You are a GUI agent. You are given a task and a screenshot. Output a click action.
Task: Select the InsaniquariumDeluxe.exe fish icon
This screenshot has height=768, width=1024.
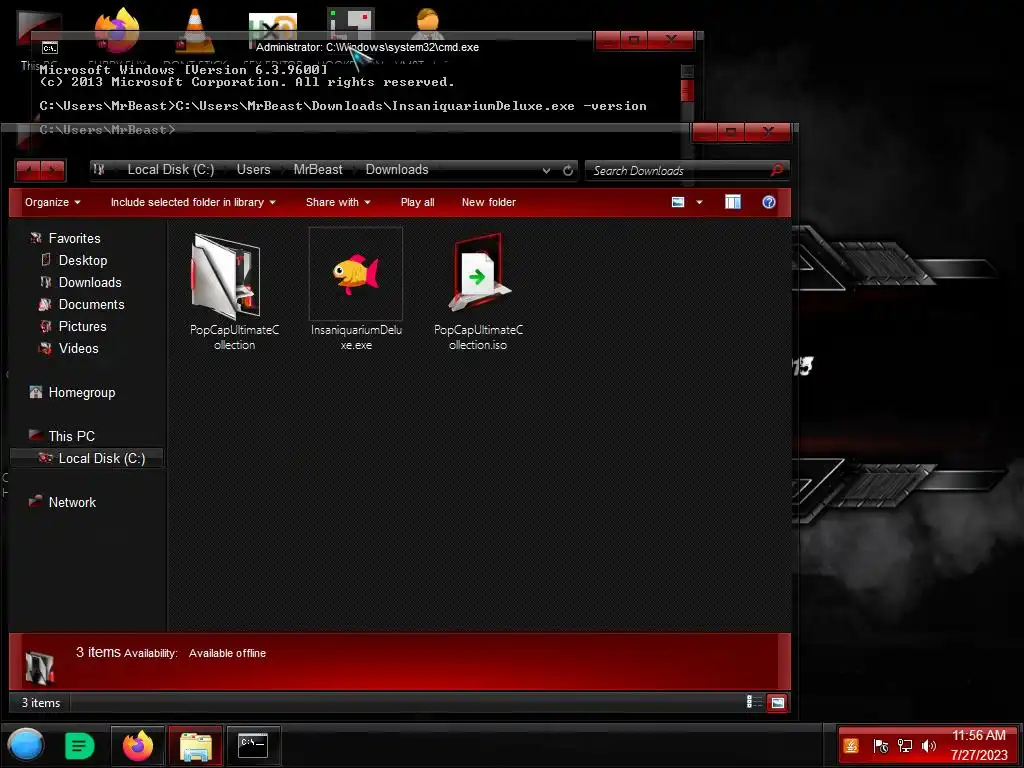(355, 274)
